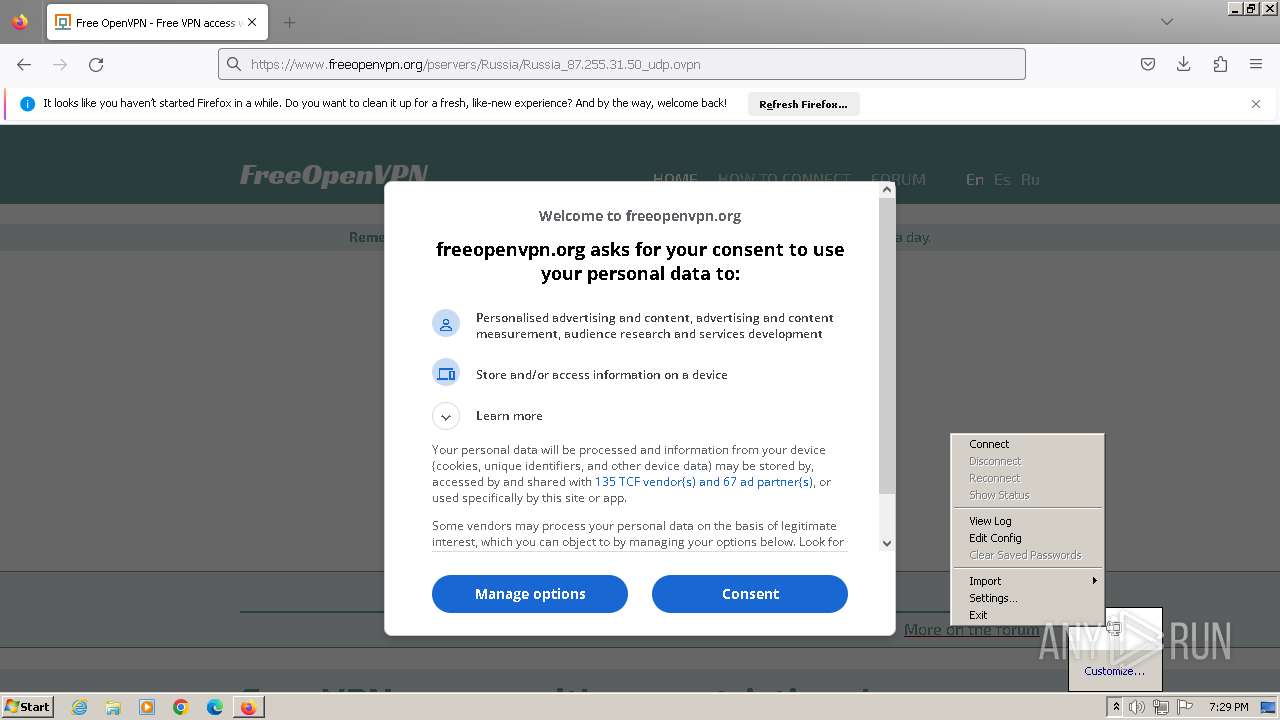This screenshot has height=720, width=1280.
Task: Click the search magnifier in address bar
Action: pos(234,64)
